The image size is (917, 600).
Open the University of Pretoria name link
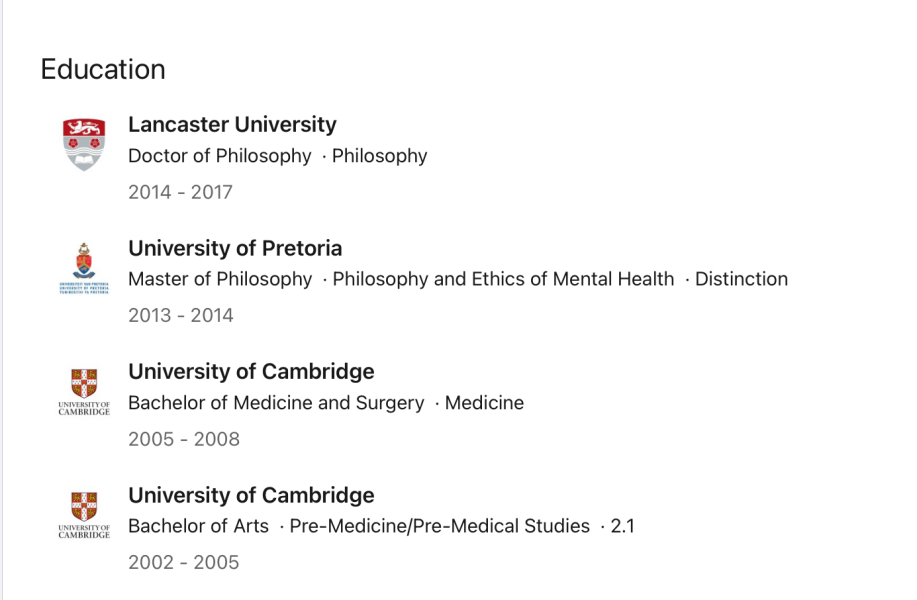235,248
